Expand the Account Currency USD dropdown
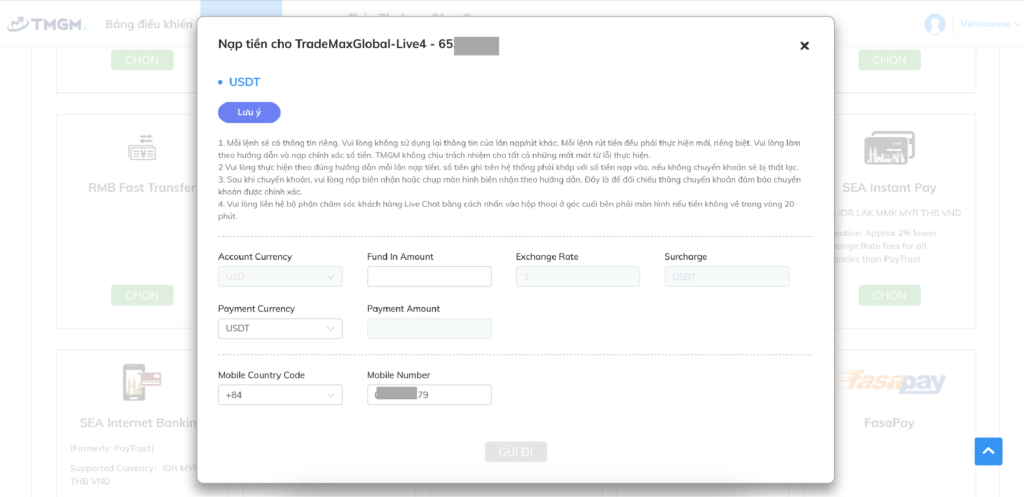This screenshot has width=1024, height=497. coord(280,276)
